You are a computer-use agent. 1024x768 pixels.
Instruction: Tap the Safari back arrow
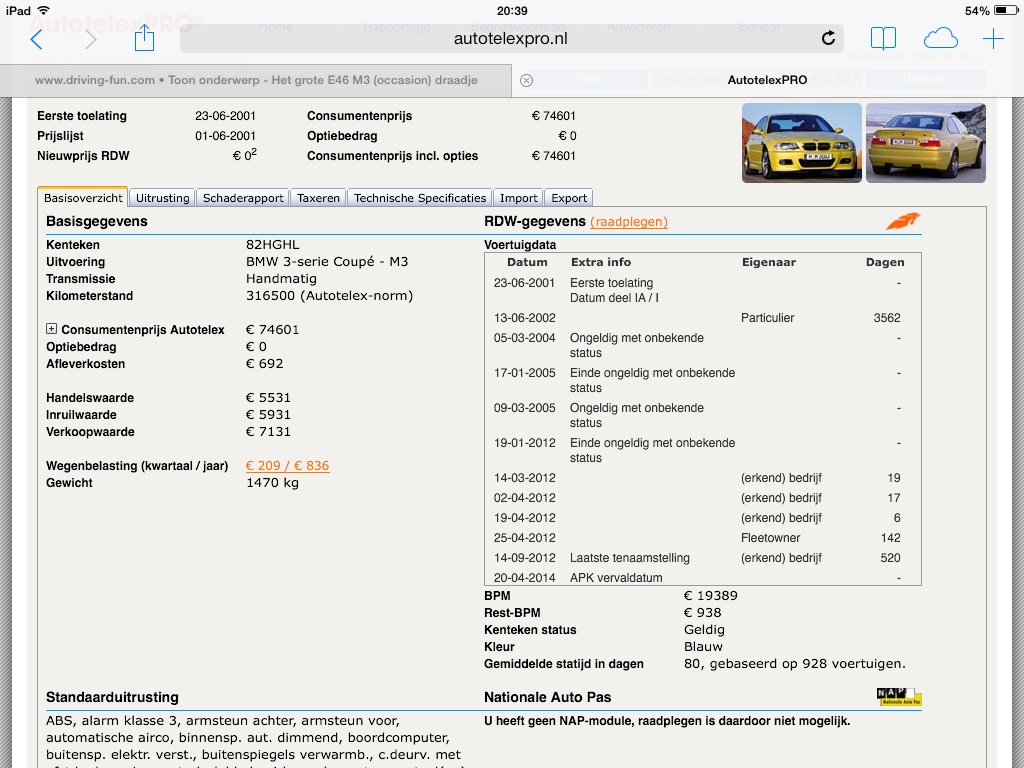37,39
